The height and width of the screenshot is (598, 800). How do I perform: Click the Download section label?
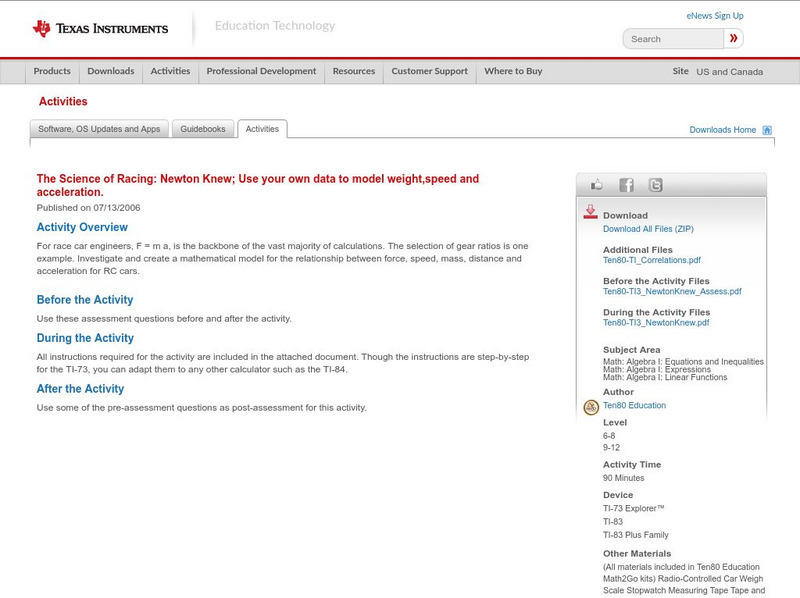click(x=626, y=216)
